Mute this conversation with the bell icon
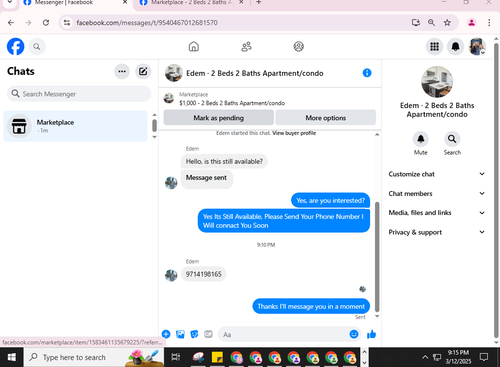Screen dimensions: 500x367 421,139
